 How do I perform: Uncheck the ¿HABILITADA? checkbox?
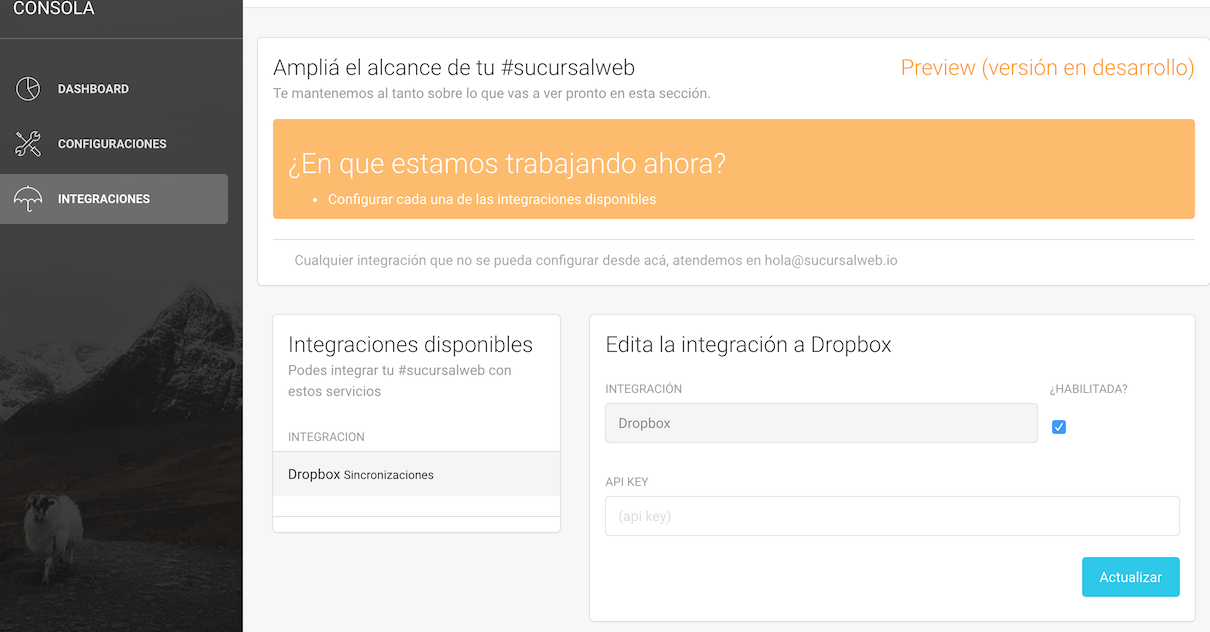[x=1059, y=427]
